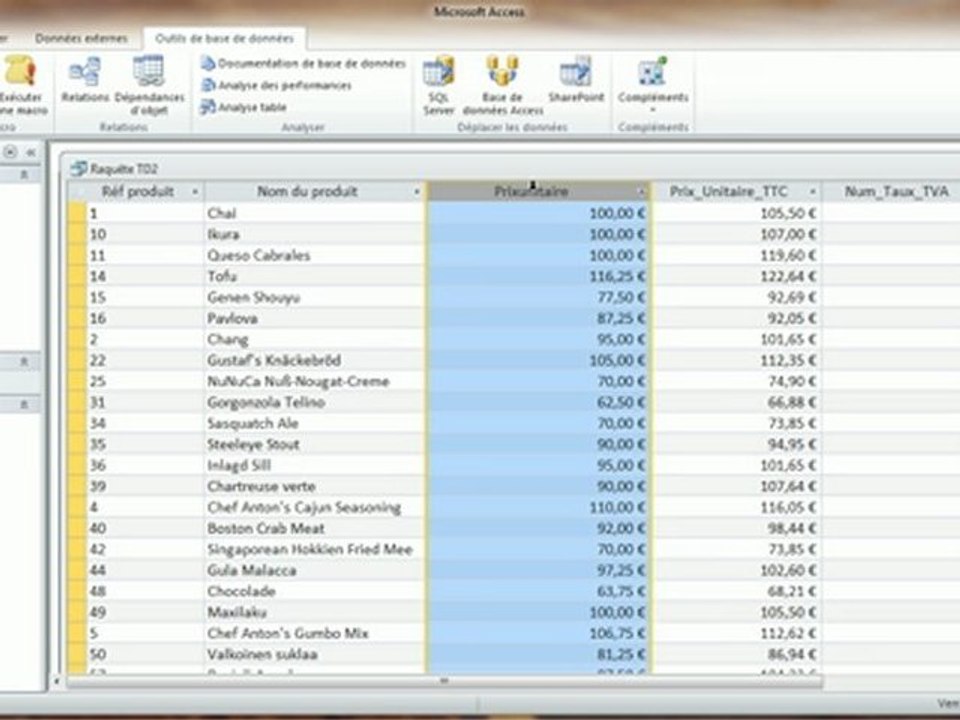960x720 pixels.
Task: Click the cell 'Gustaf's Knäckebröd'
Action: click(315, 361)
